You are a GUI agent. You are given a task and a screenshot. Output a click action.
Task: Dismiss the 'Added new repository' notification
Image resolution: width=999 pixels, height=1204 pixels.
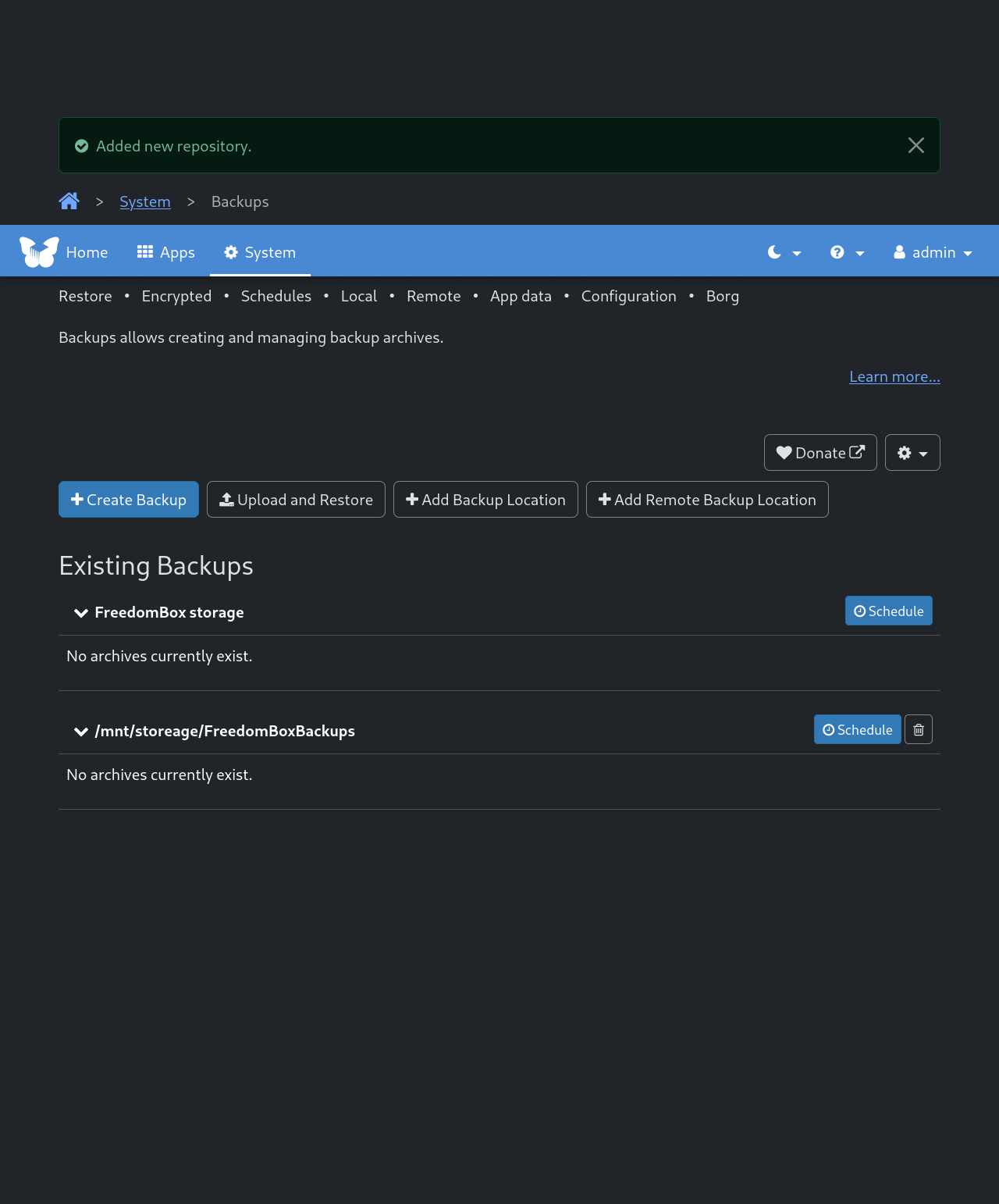(915, 145)
